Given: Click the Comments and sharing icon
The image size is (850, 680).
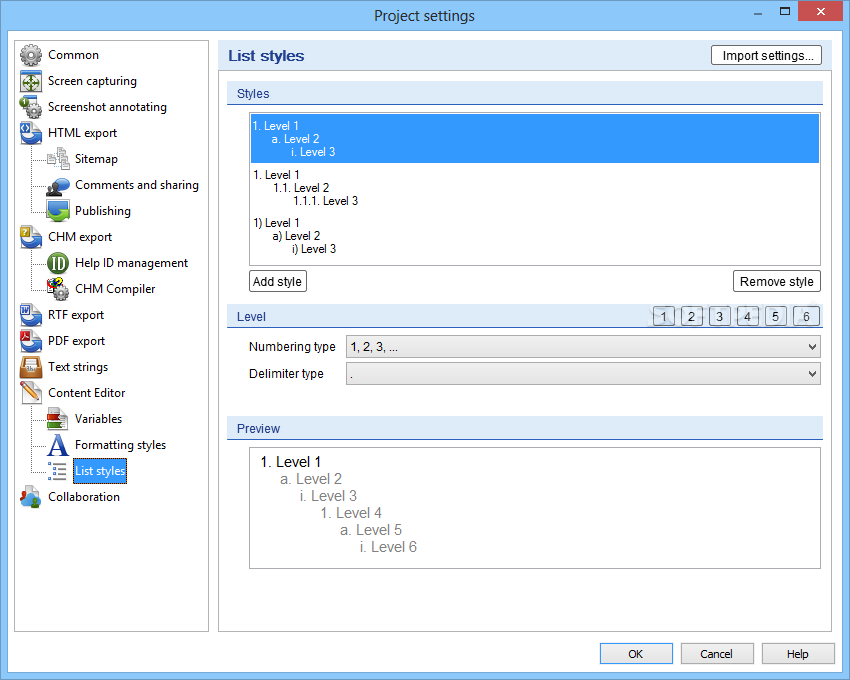Looking at the screenshot, I should 58,185.
